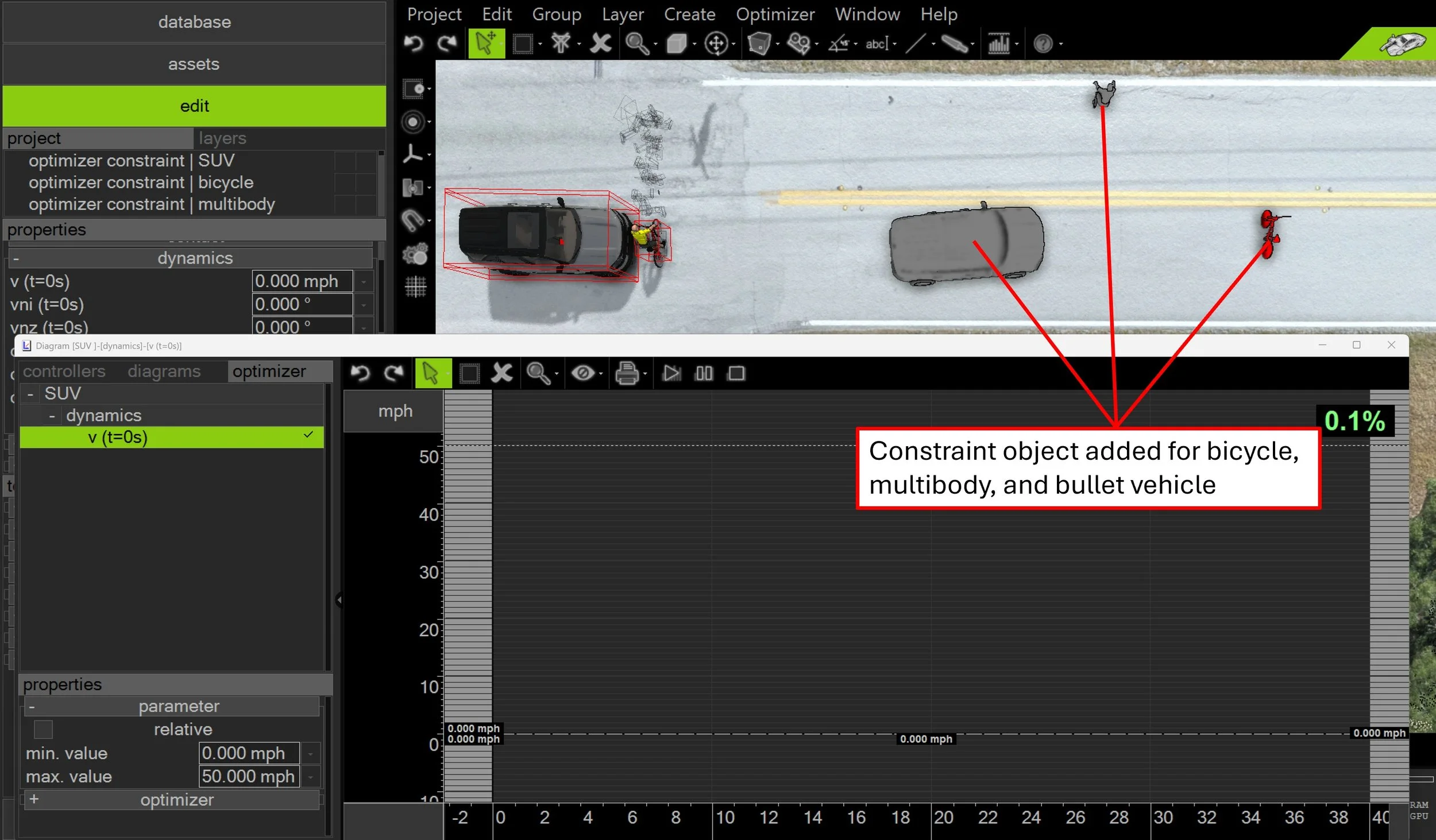
Task: Click the eye visibility icon in the diagram toolbar
Action: [582, 374]
